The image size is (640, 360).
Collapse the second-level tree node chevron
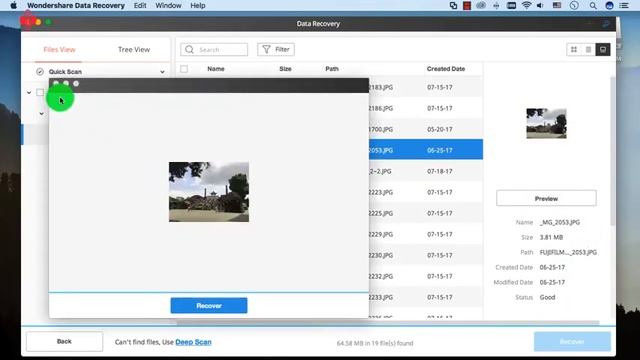42,113
